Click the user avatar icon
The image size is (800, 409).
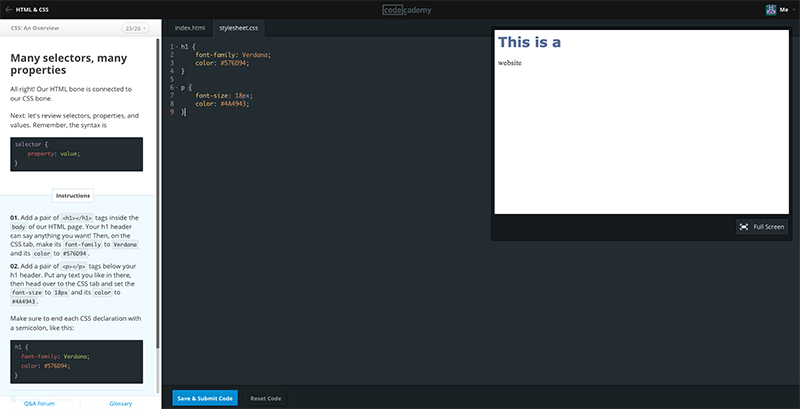coord(771,9)
